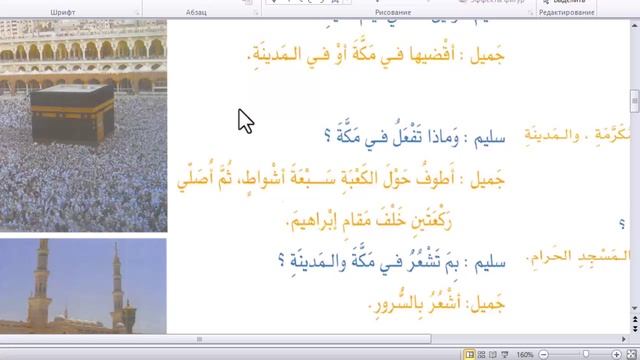Viewport: 640px width, 360px height.
Task: Click the vertical scroll up arrow
Action: [x=635, y=25]
